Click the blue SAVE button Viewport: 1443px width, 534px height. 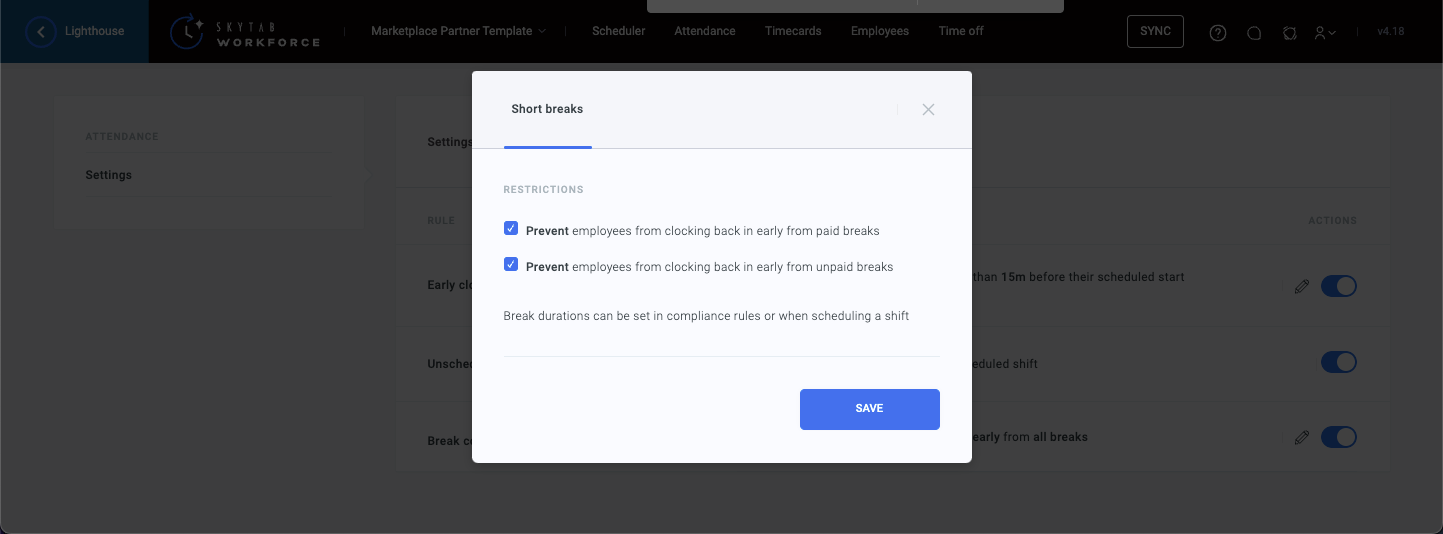click(869, 409)
